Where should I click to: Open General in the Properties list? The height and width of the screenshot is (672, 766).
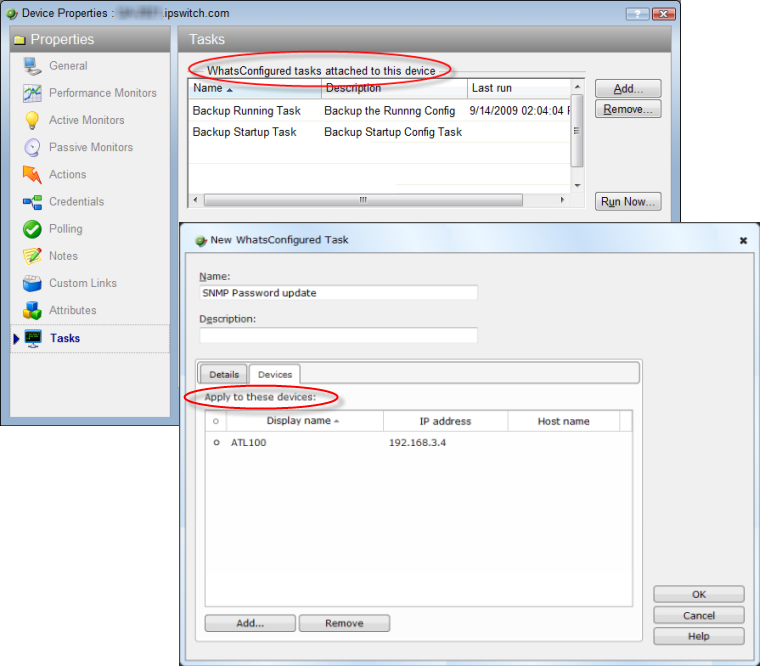tap(68, 66)
